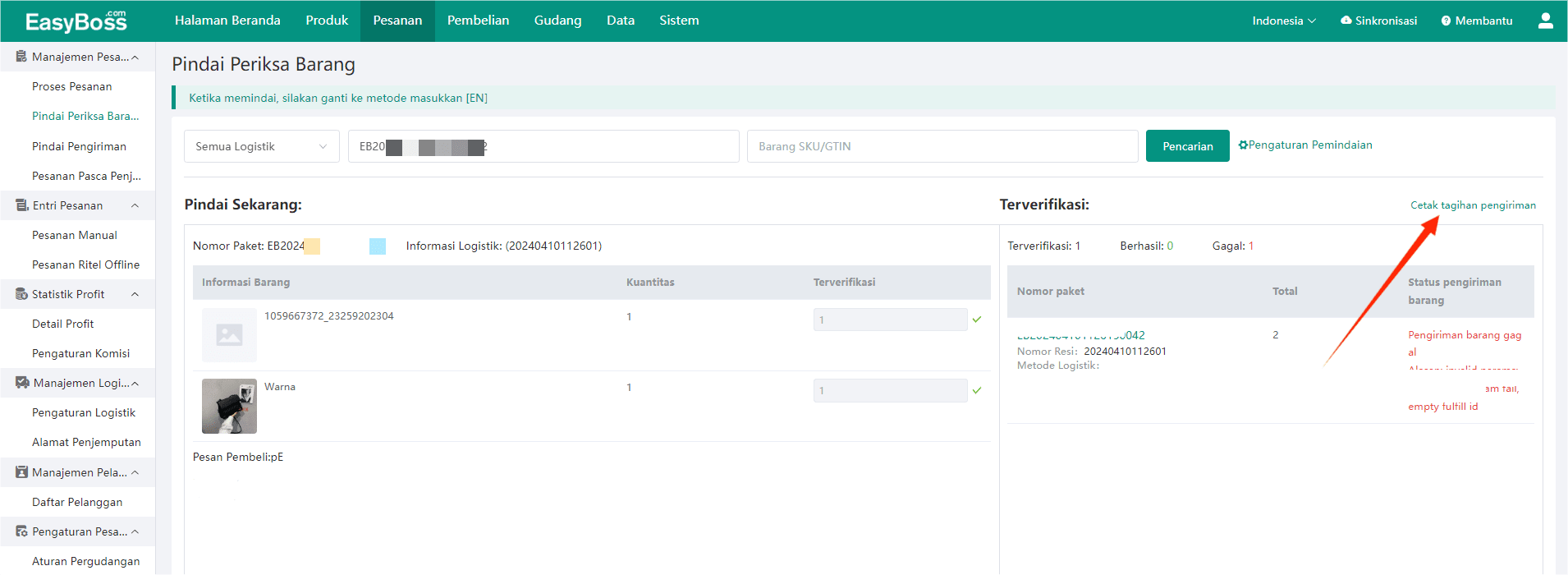Image resolution: width=1568 pixels, height=575 pixels.
Task: Open the Gudang menu
Action: (557, 21)
